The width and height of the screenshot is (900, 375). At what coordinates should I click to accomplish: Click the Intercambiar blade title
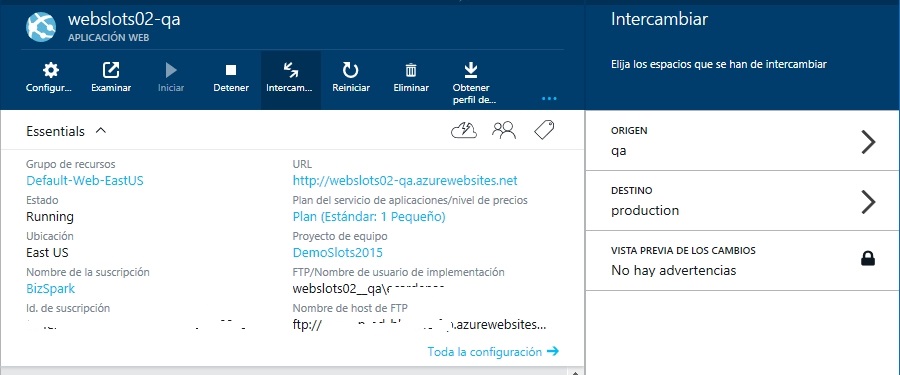coord(659,20)
